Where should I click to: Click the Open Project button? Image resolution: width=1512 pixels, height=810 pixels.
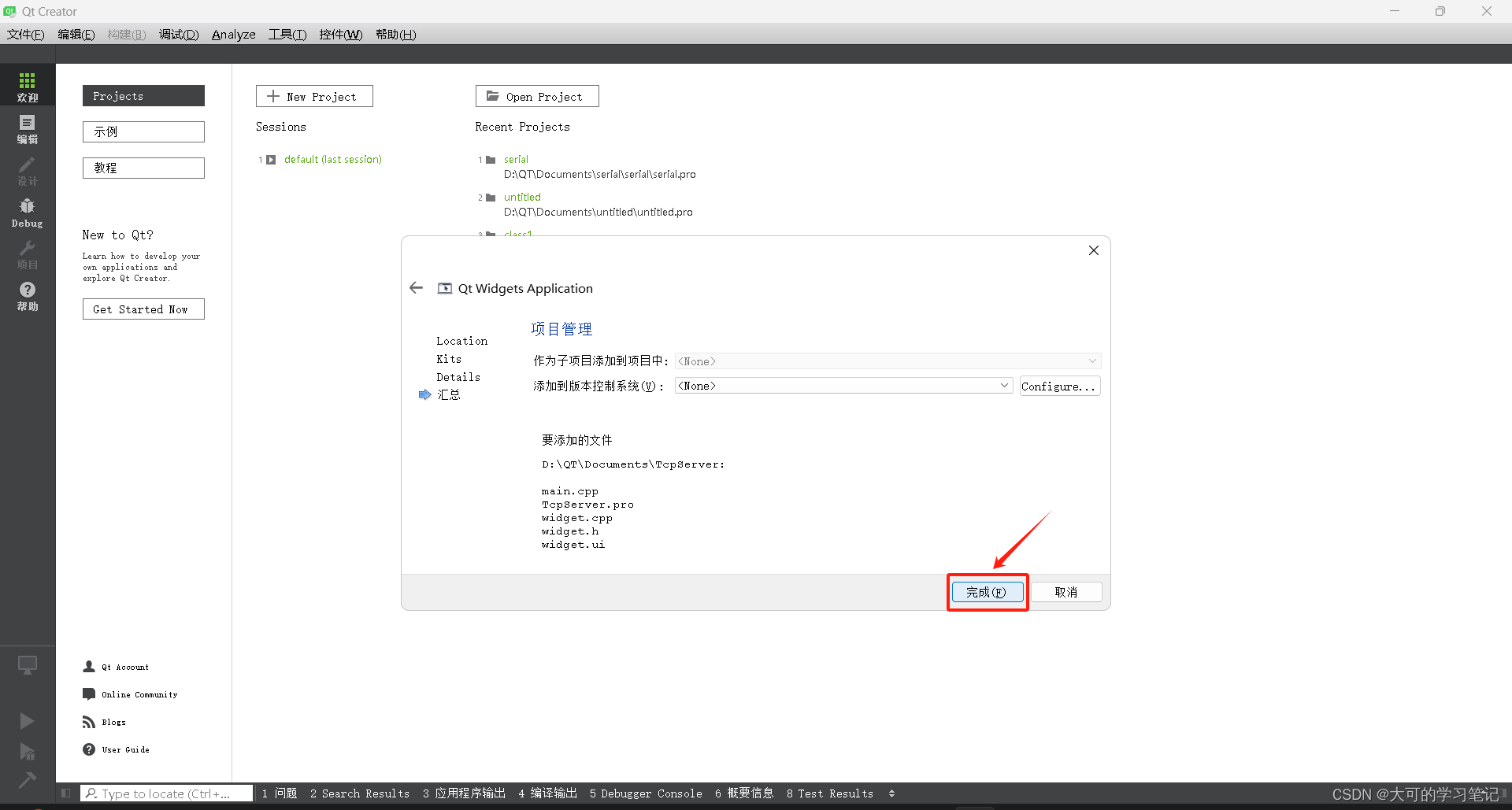click(537, 96)
